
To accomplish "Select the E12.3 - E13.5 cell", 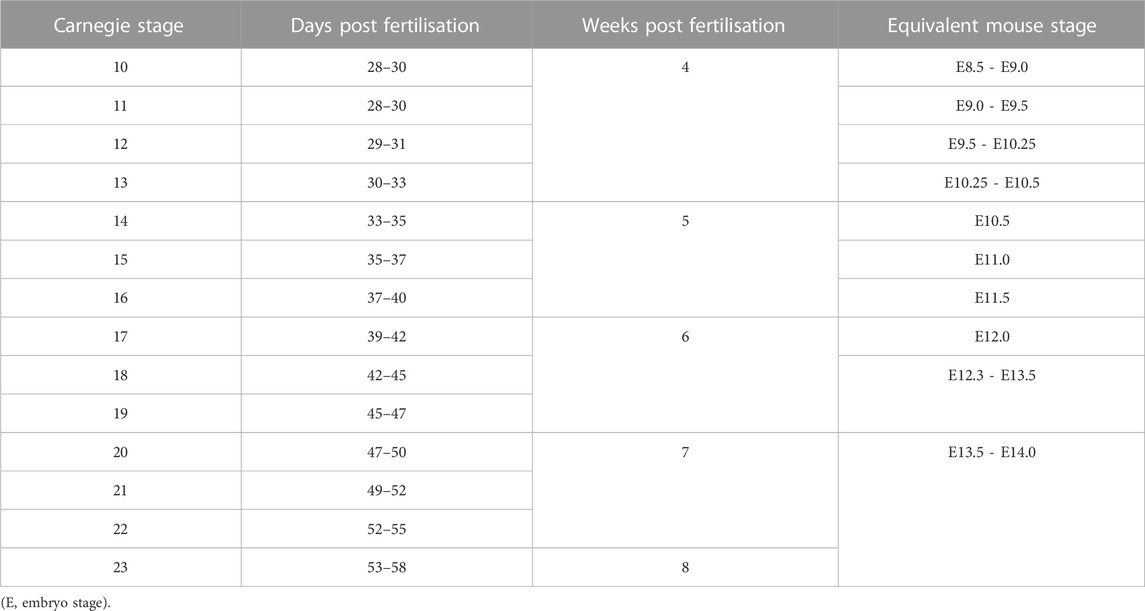I will 992,394.
